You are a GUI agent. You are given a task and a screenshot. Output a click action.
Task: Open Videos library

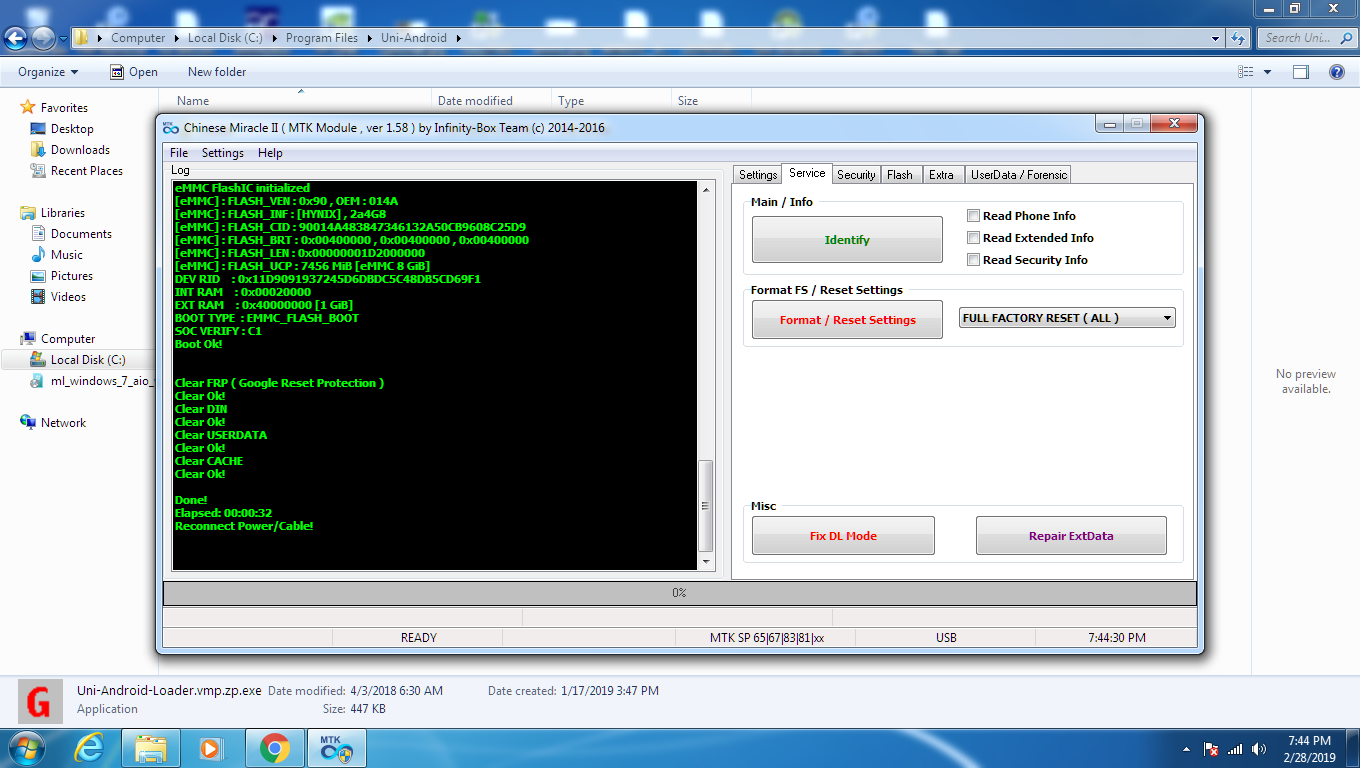[x=68, y=297]
